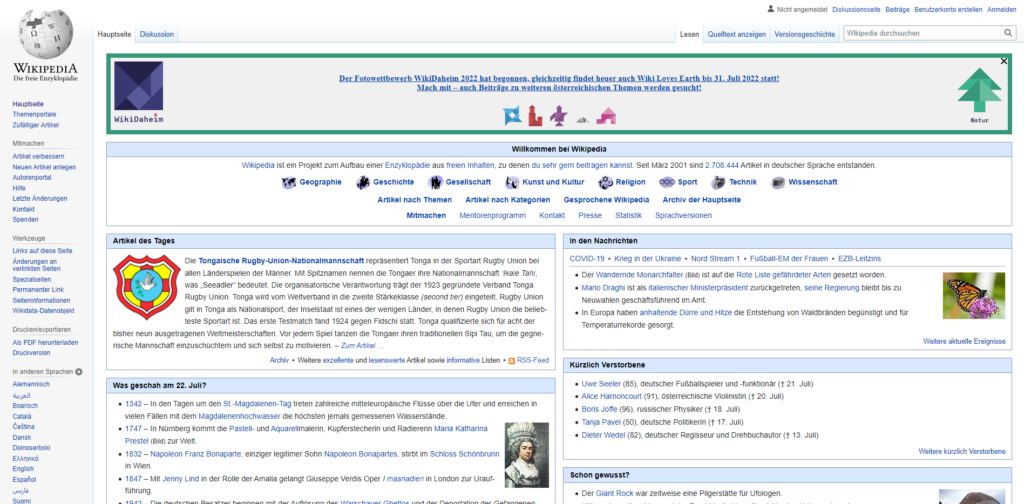This screenshot has height=504, width=1024.
Task: Click Letzte Änderungen in sidebar
Action: point(40,198)
